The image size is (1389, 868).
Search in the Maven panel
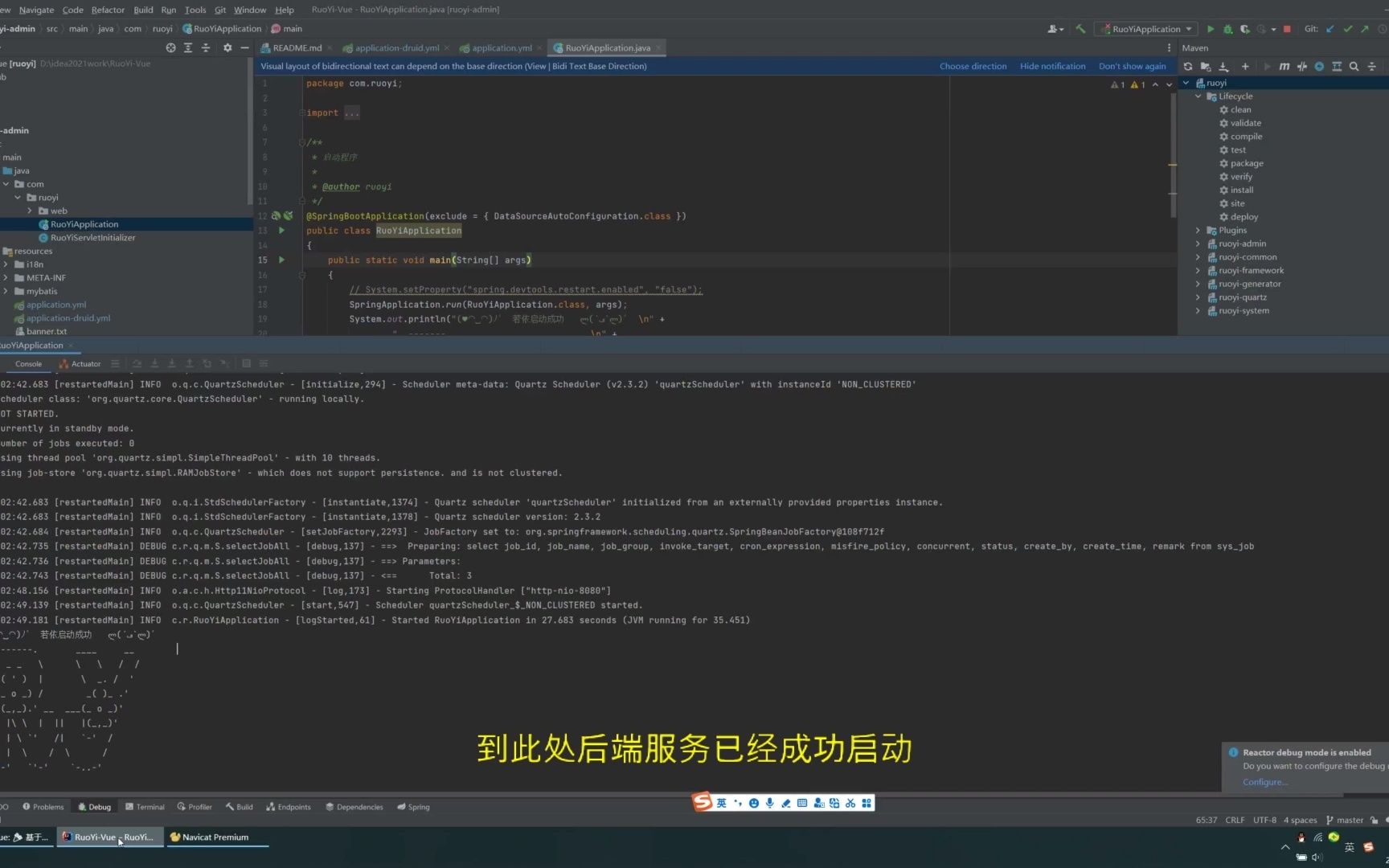click(x=1354, y=67)
